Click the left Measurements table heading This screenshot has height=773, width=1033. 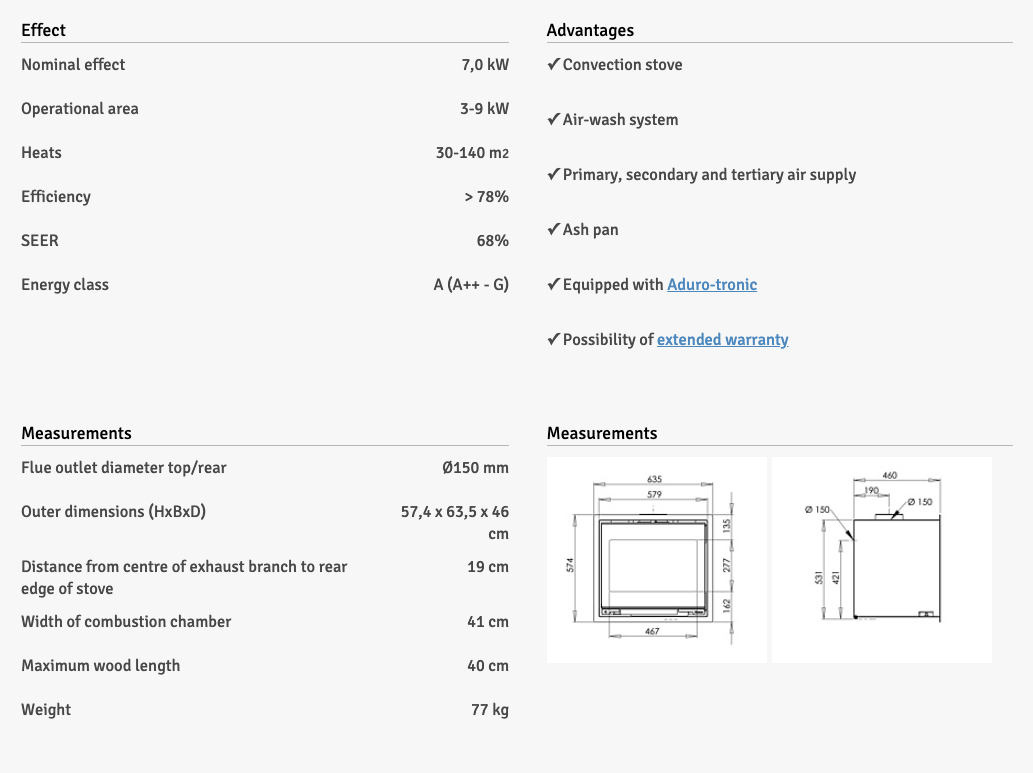(x=76, y=433)
